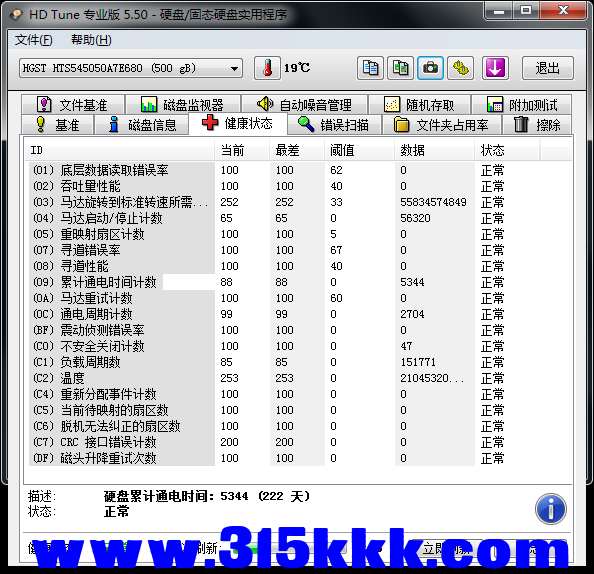Open the options gear icon
This screenshot has height=574, width=594.
pyautogui.click(x=461, y=68)
